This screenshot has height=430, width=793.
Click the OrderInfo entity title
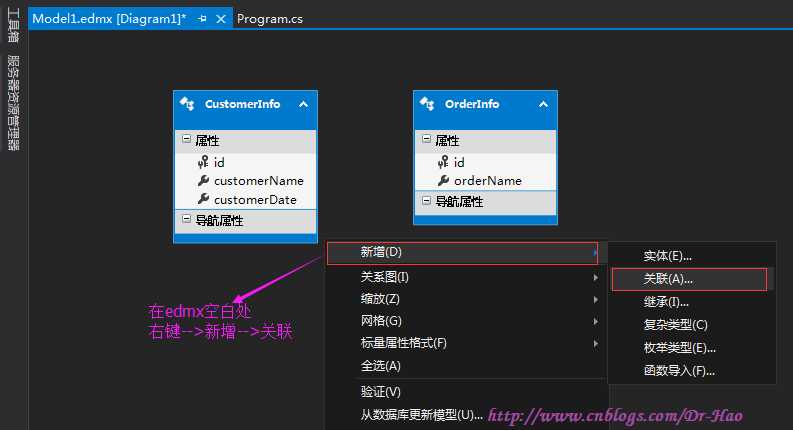click(472, 104)
